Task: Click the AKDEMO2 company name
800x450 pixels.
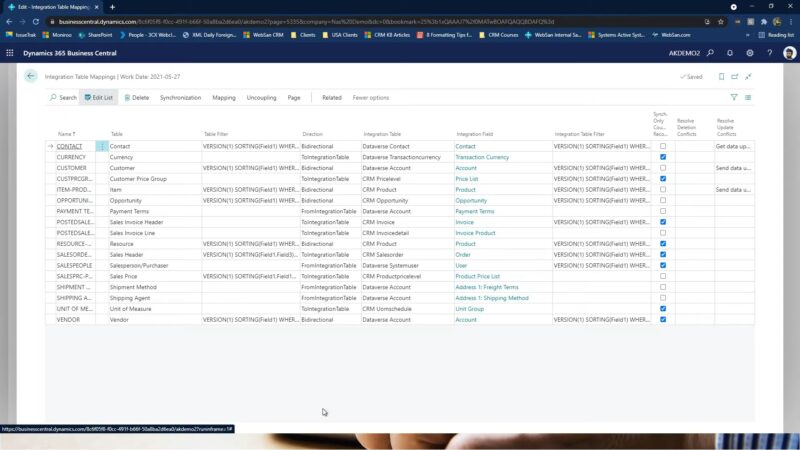Action: [684, 53]
